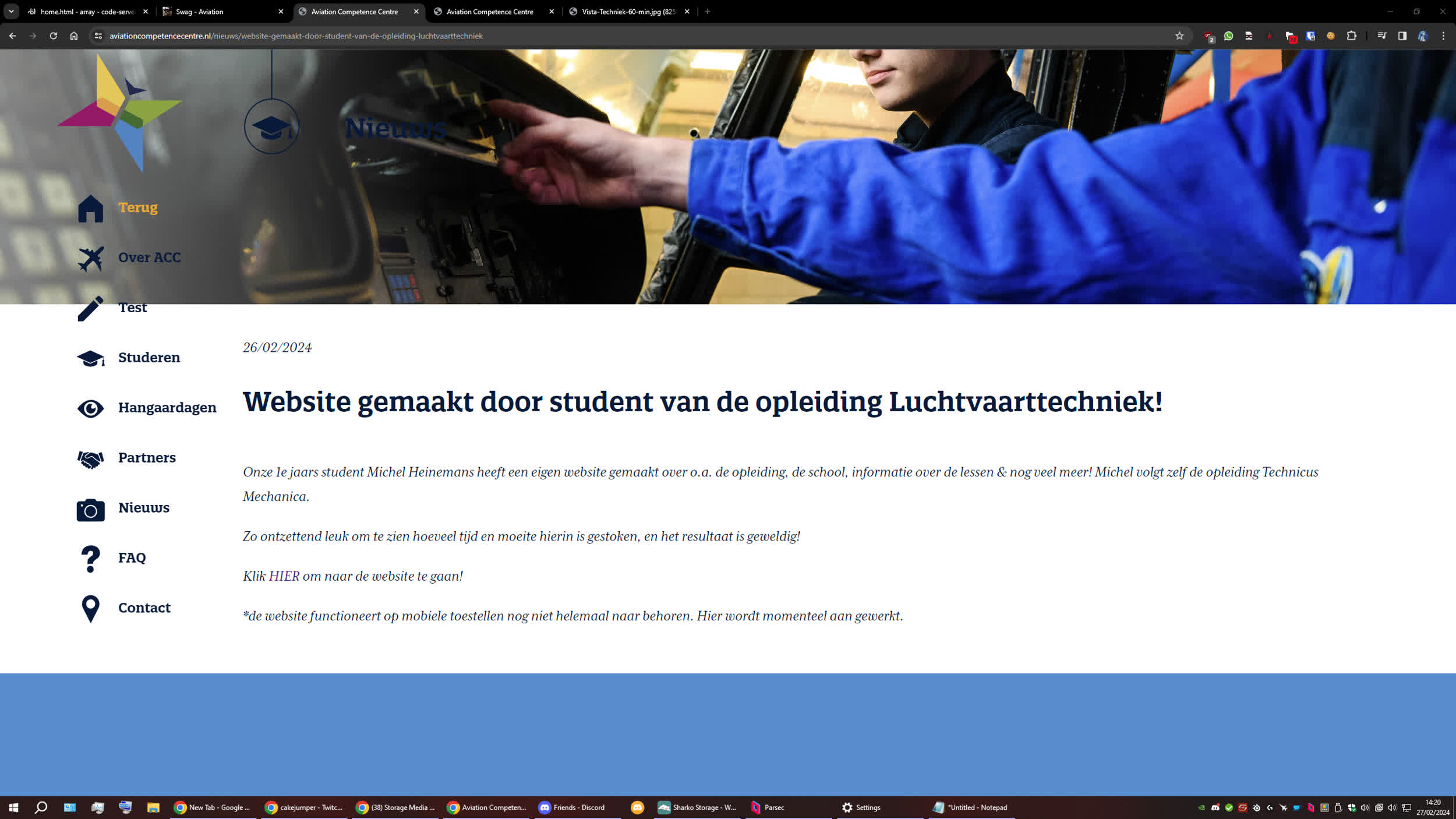Expand the tab search dropdown arrow
1456x819 pixels.
click(x=11, y=11)
